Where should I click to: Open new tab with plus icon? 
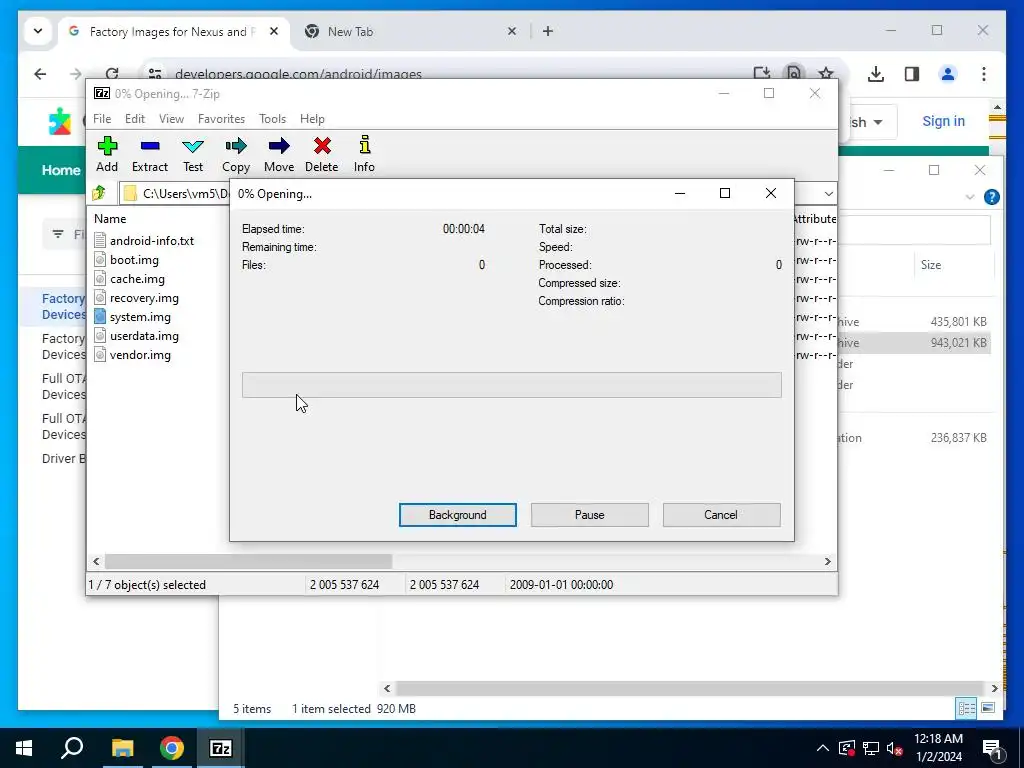548,31
